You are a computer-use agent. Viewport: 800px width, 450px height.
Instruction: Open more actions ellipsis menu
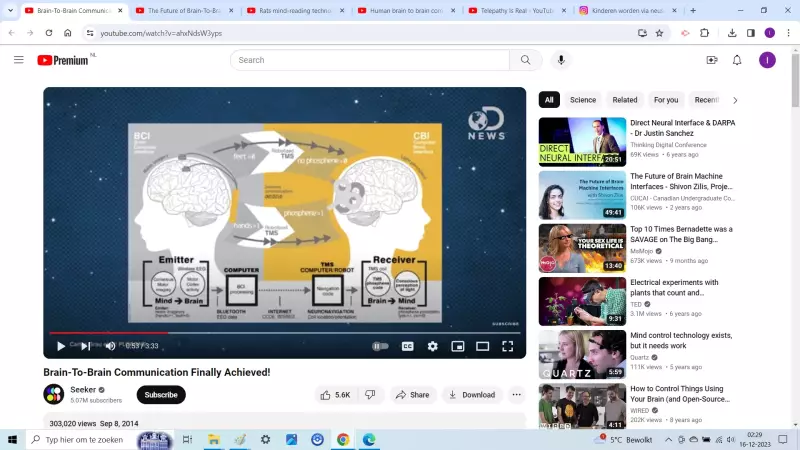point(516,395)
